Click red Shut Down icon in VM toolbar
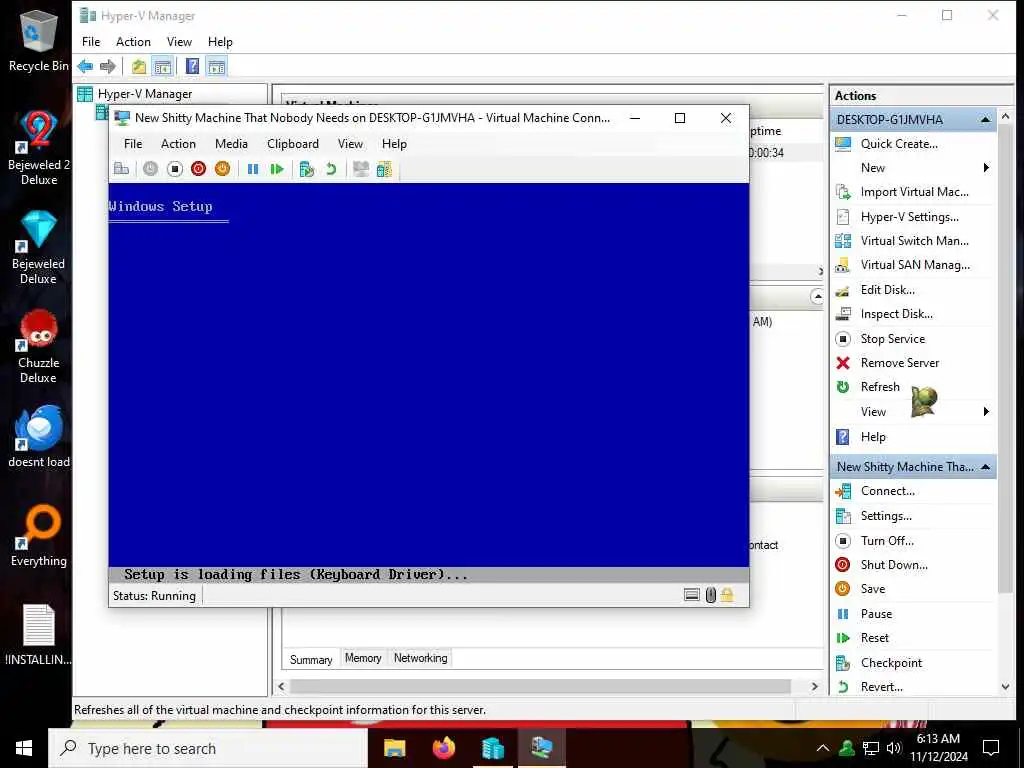 tap(199, 169)
